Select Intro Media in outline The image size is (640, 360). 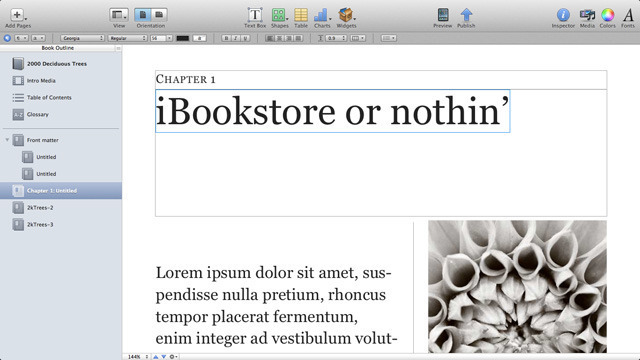click(x=41, y=81)
